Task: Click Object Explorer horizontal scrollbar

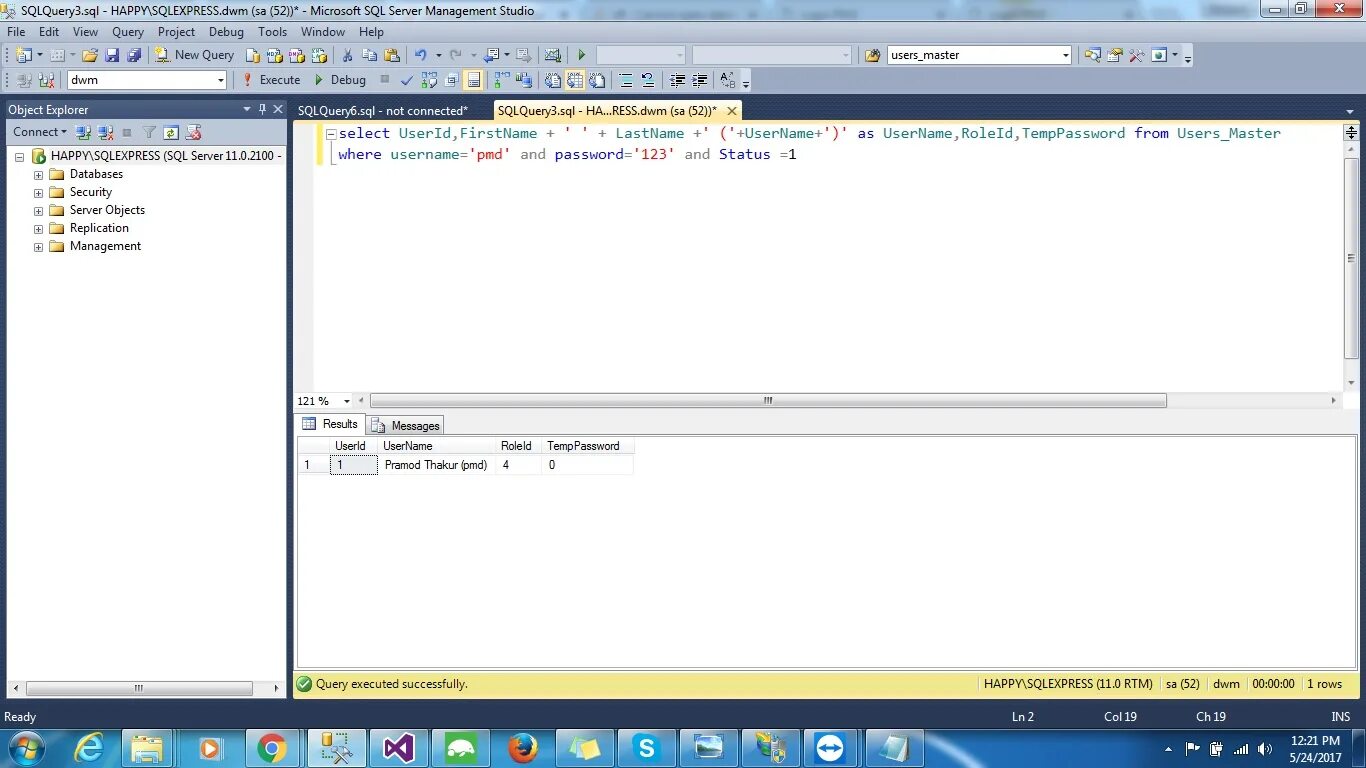Action: pos(139,688)
